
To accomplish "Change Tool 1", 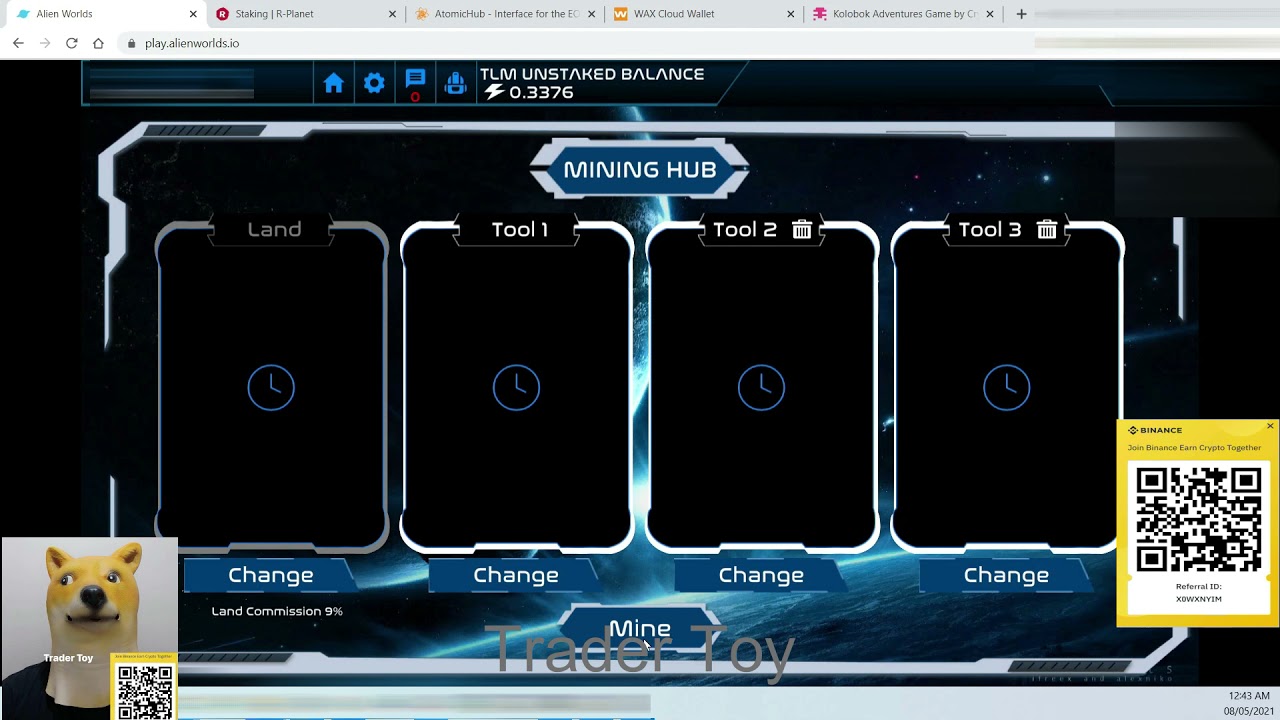I will click(516, 575).
